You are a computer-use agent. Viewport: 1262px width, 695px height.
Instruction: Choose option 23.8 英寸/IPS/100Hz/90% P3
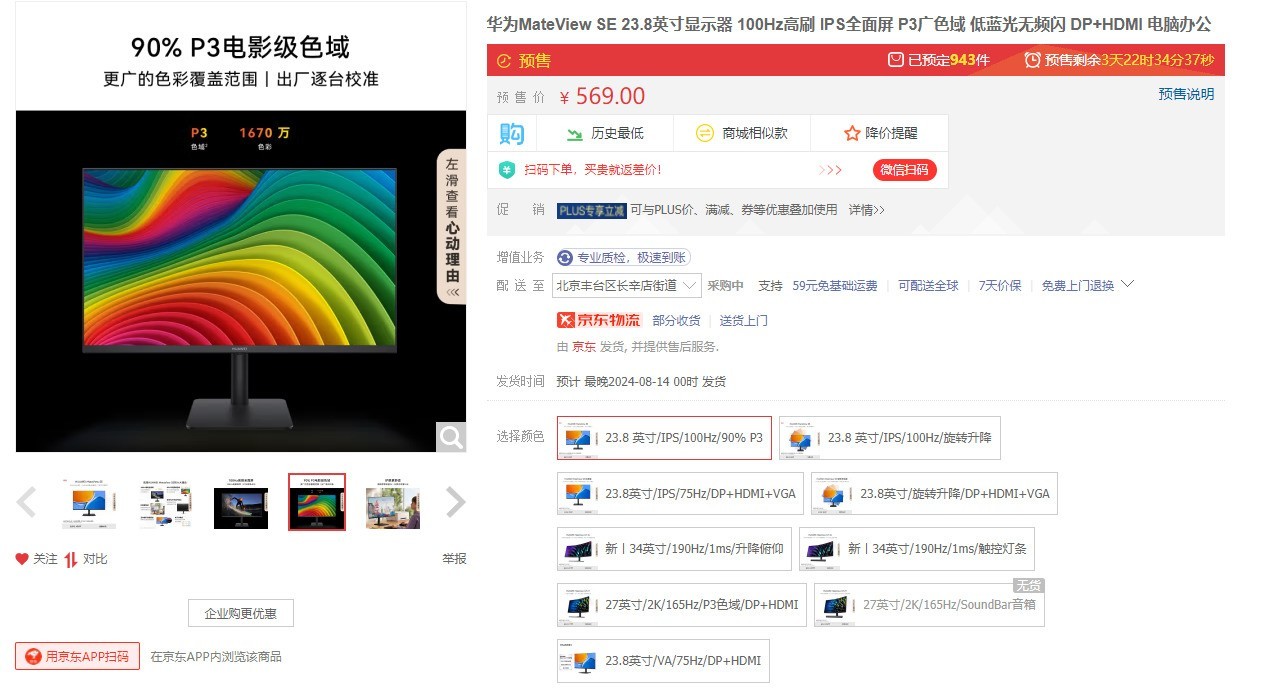click(664, 438)
